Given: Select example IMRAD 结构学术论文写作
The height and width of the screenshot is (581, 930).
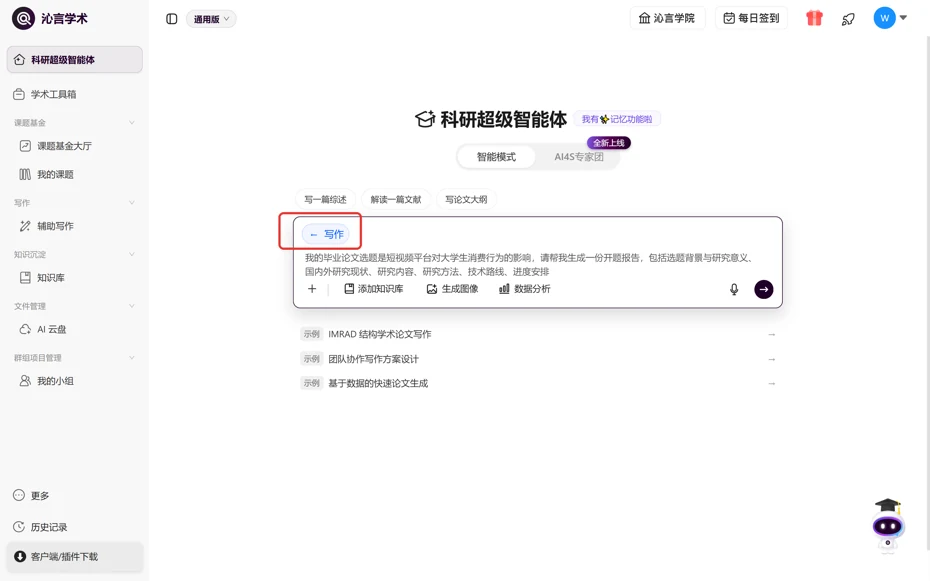Looking at the screenshot, I should coord(538,334).
